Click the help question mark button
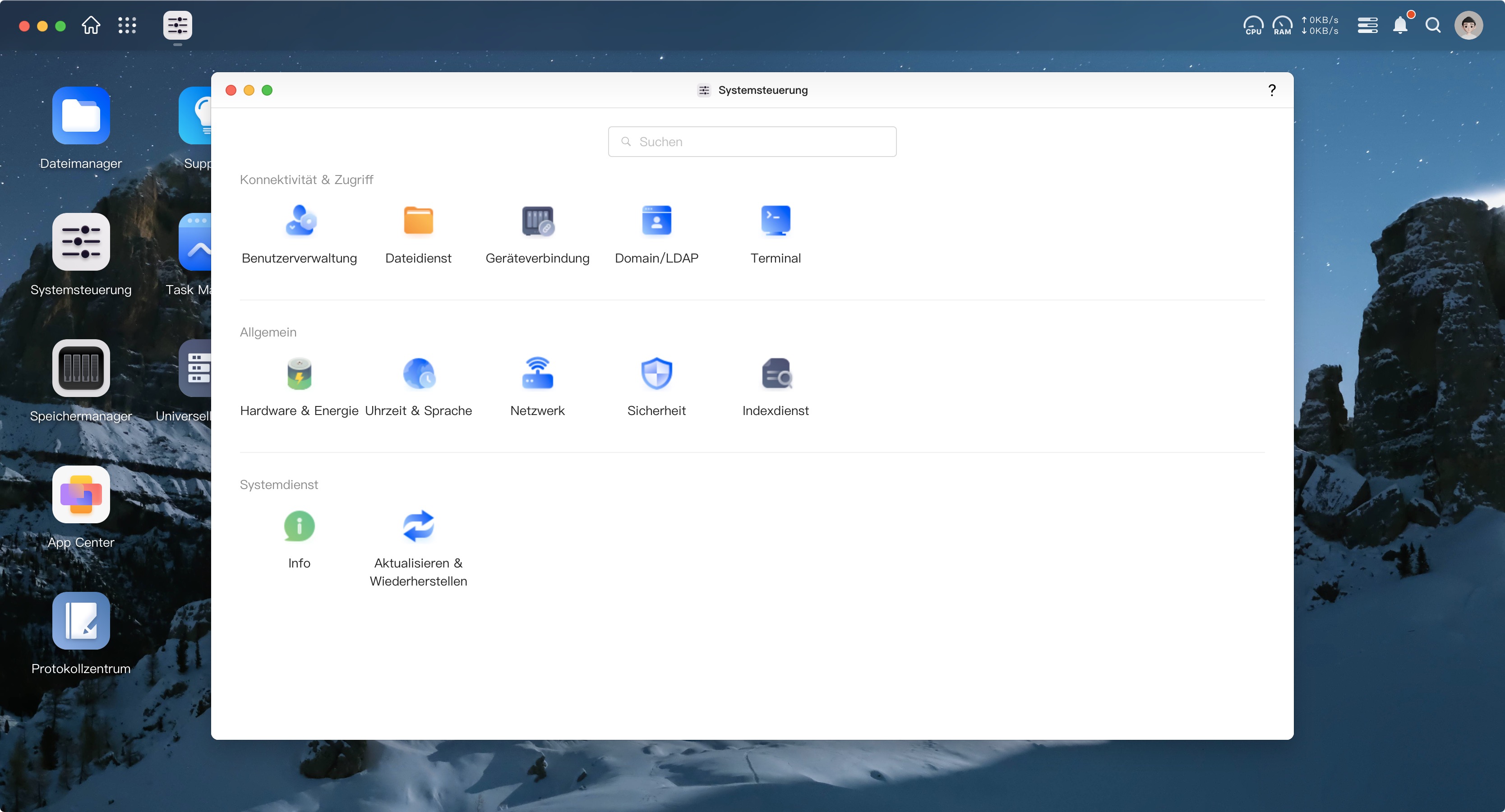 tap(1271, 90)
